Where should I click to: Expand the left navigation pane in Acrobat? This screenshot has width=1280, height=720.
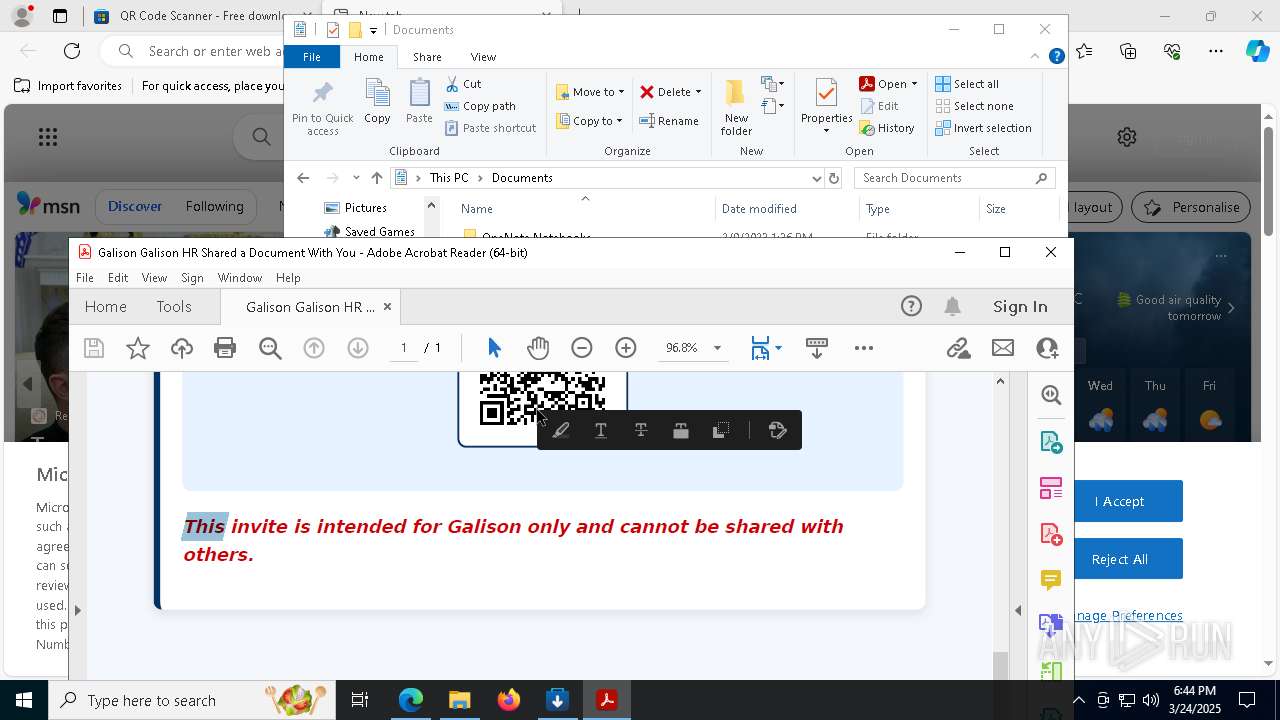coord(77,610)
